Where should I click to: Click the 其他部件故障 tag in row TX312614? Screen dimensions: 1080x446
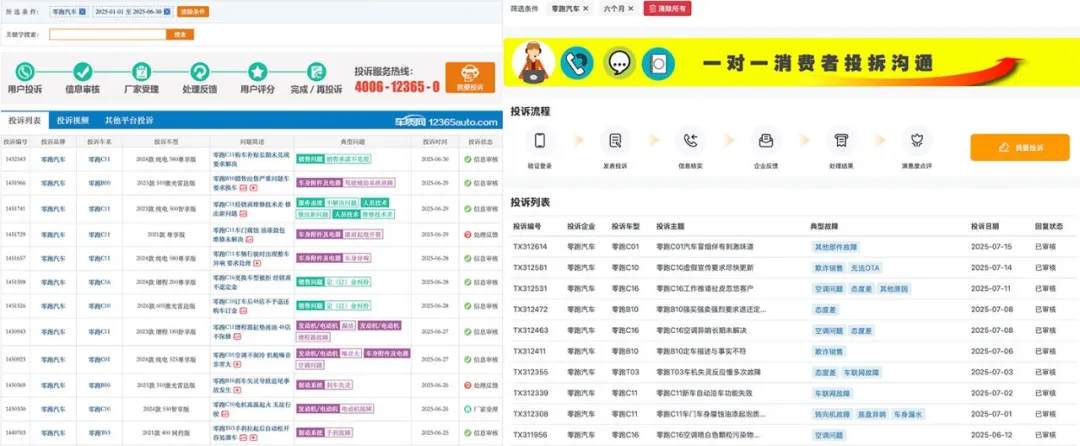click(x=835, y=246)
